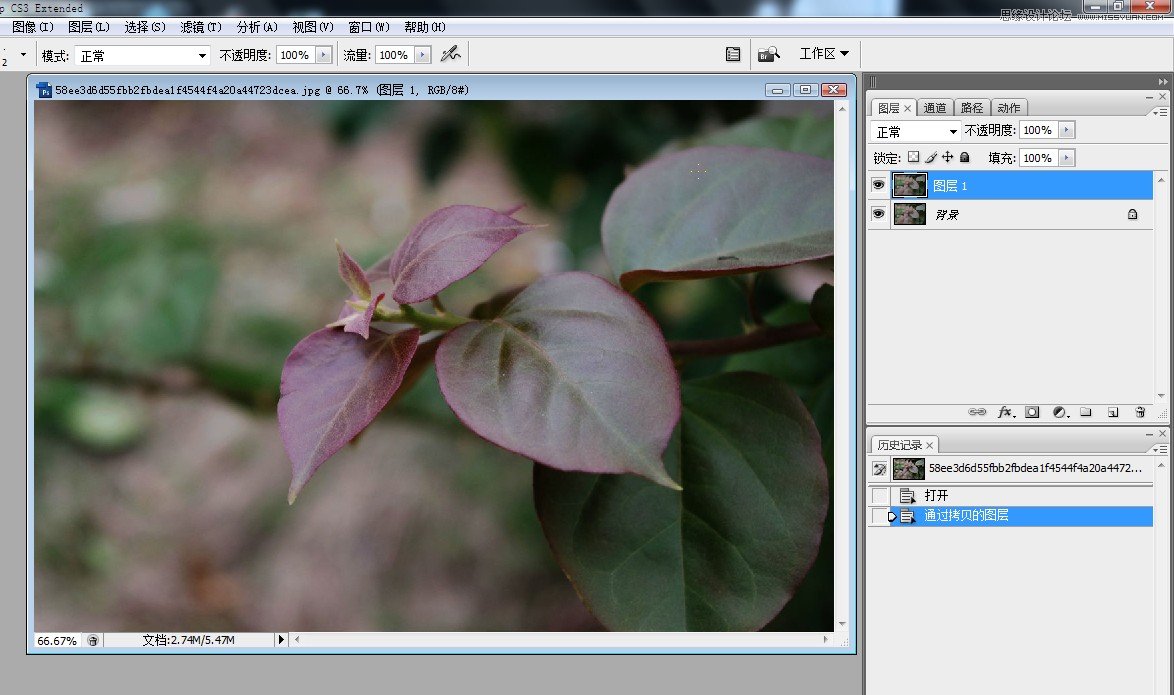
Task: Add a layer mask
Action: click(1032, 412)
